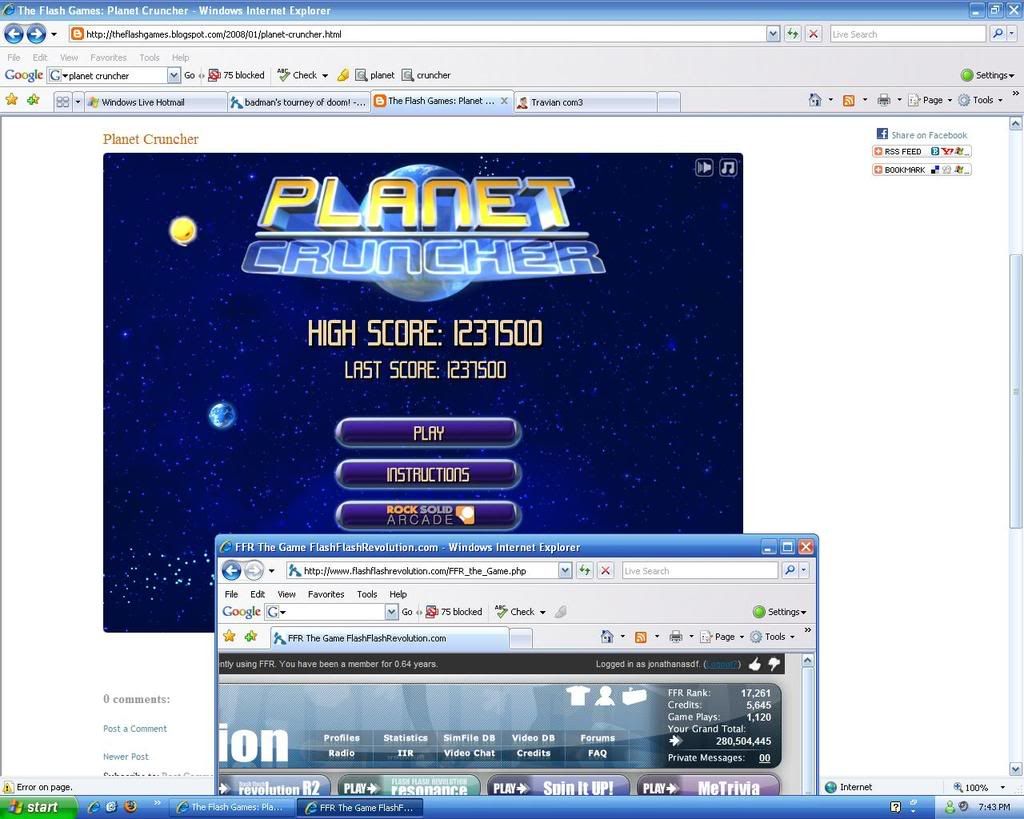Click the main page vertical scrollbar thumb
1024x819 pixels.
click(x=1015, y=320)
